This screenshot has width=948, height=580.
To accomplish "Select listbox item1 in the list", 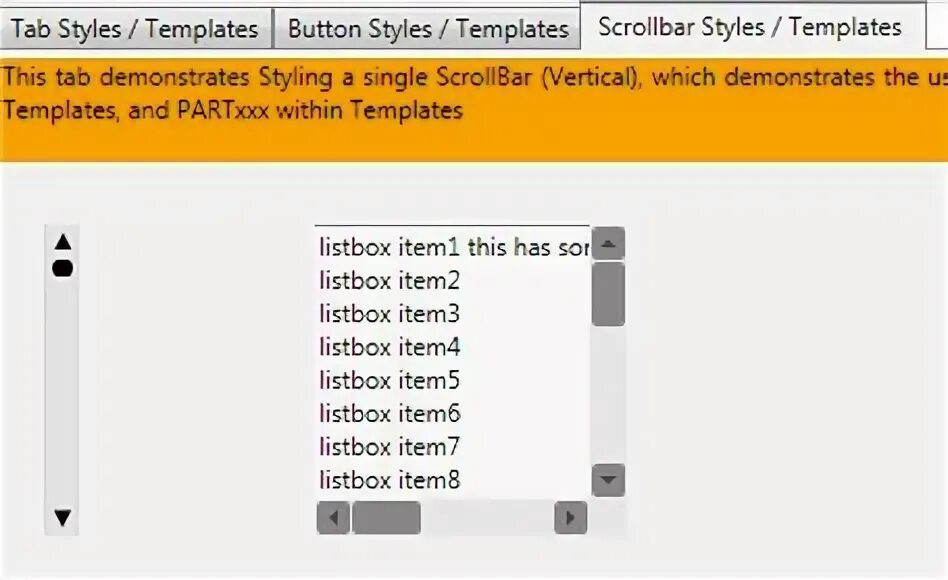I will pos(452,247).
